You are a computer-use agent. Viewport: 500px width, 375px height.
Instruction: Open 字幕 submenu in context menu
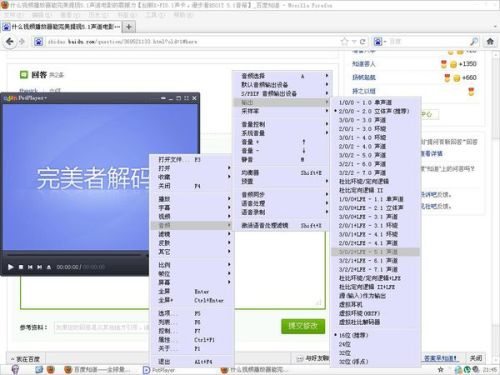(191, 207)
